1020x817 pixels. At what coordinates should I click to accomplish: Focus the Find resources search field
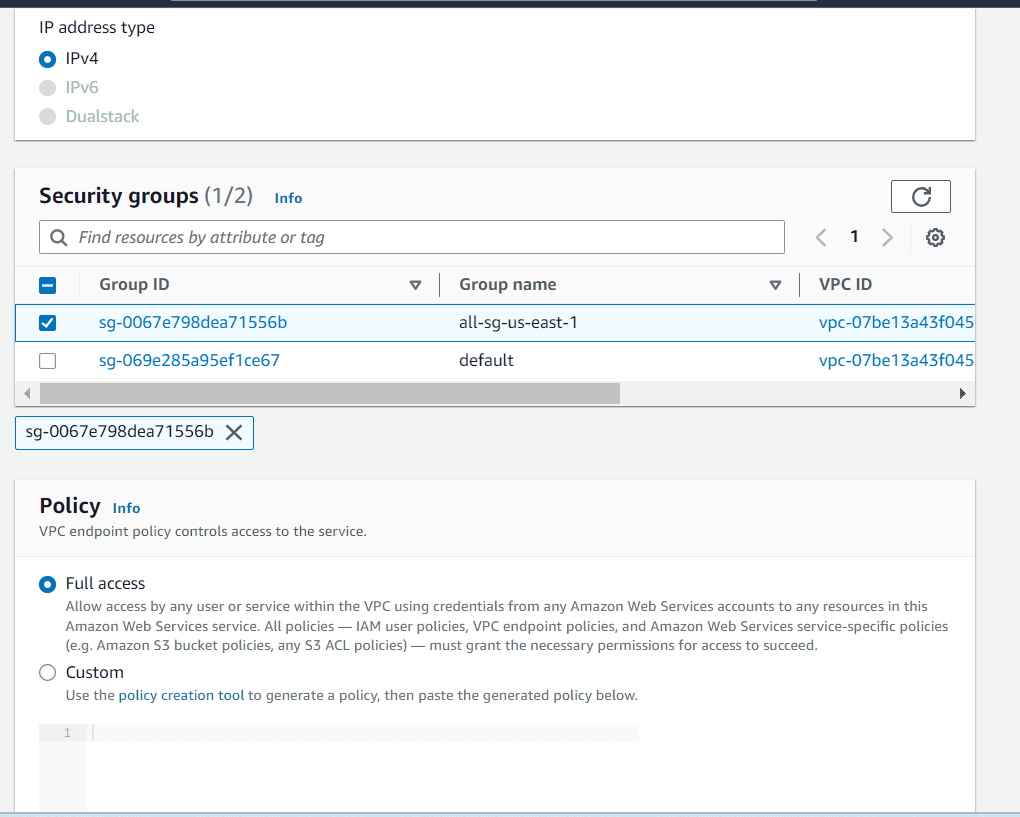click(x=412, y=237)
